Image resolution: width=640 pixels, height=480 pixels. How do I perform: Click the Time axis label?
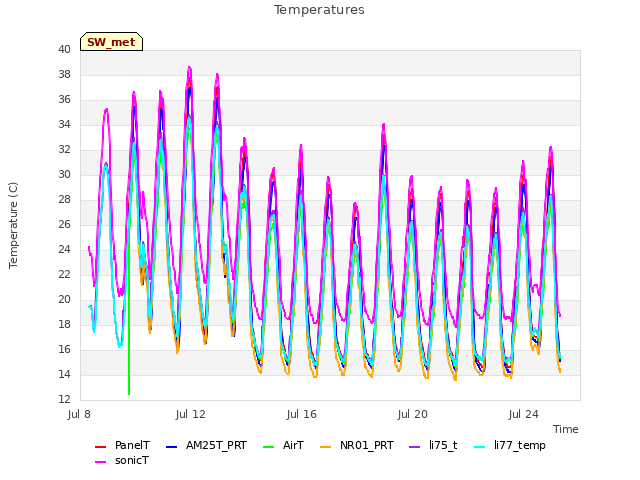(566, 429)
